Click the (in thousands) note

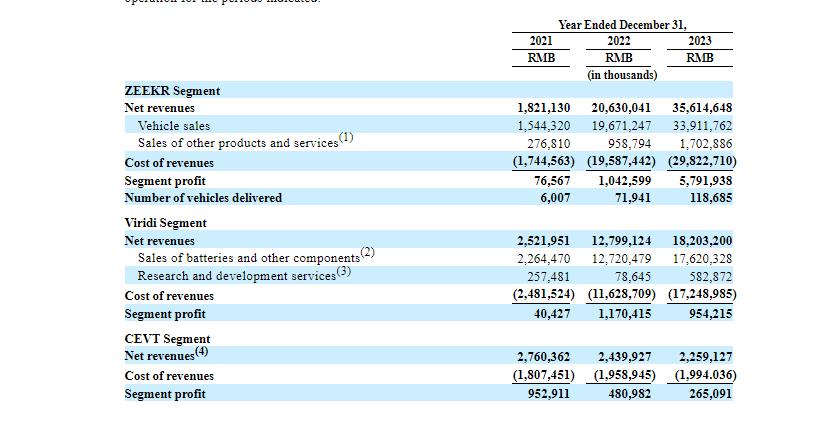tap(622, 75)
